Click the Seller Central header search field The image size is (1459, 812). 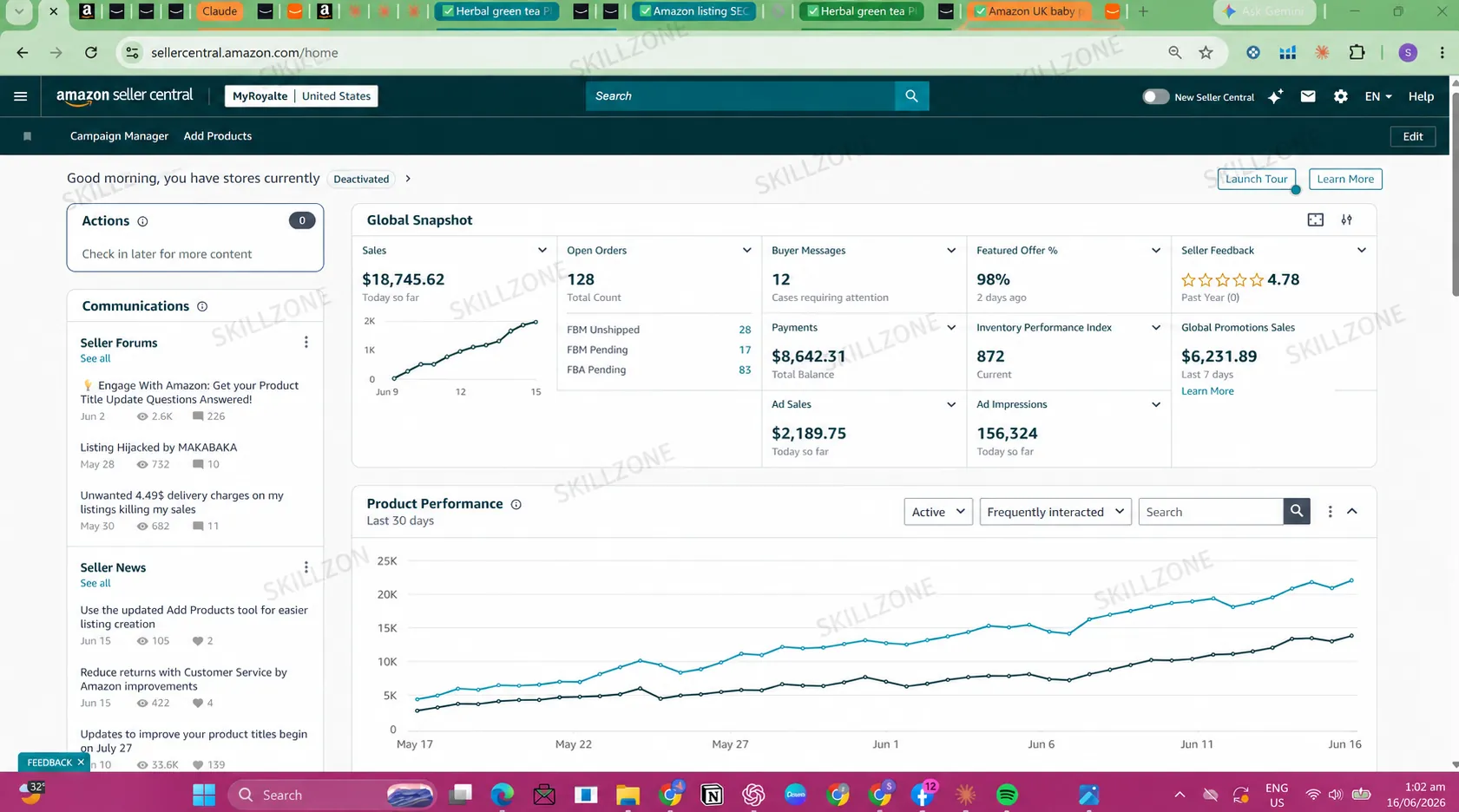pyautogui.click(x=740, y=96)
